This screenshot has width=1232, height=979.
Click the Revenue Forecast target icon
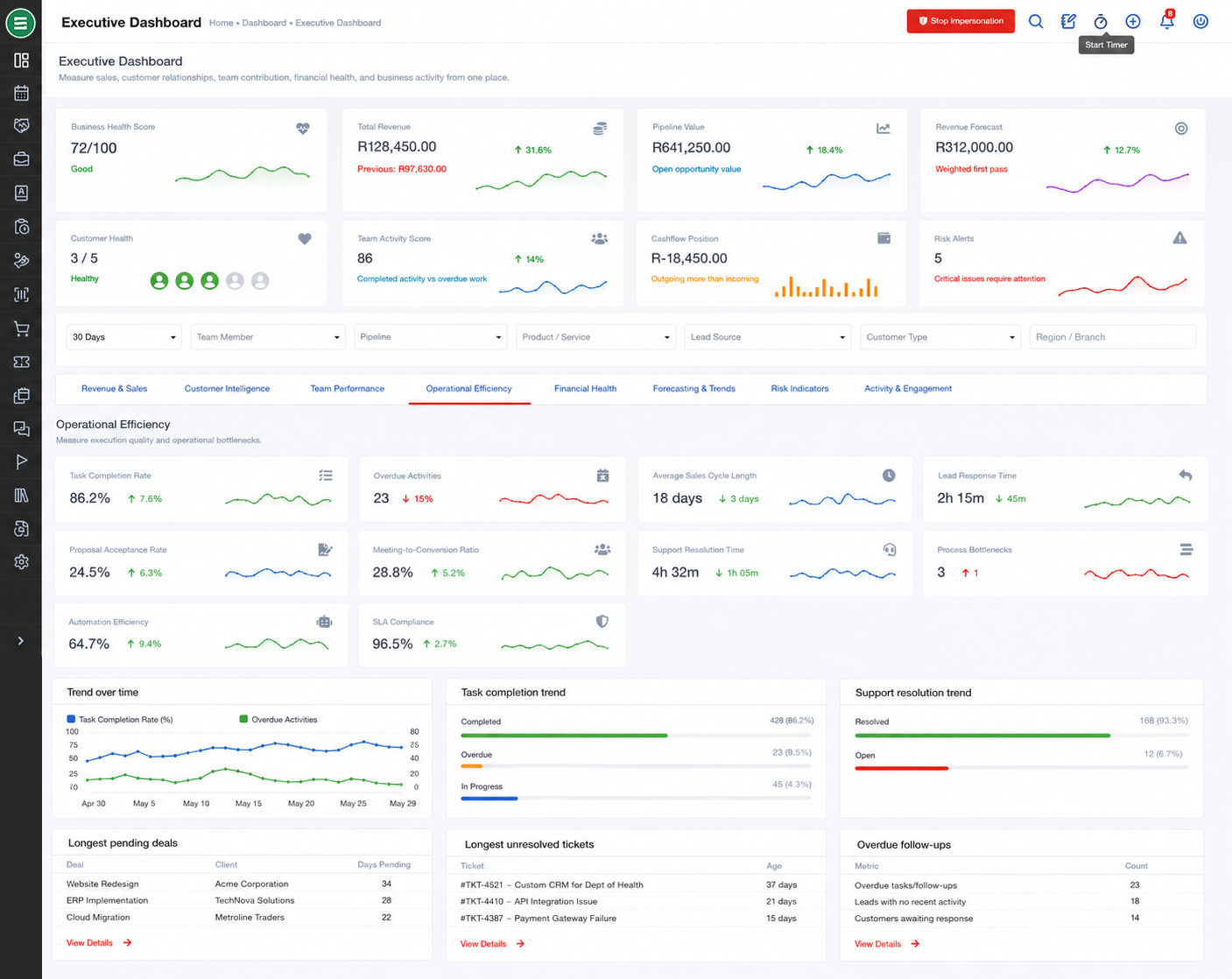(x=1181, y=129)
